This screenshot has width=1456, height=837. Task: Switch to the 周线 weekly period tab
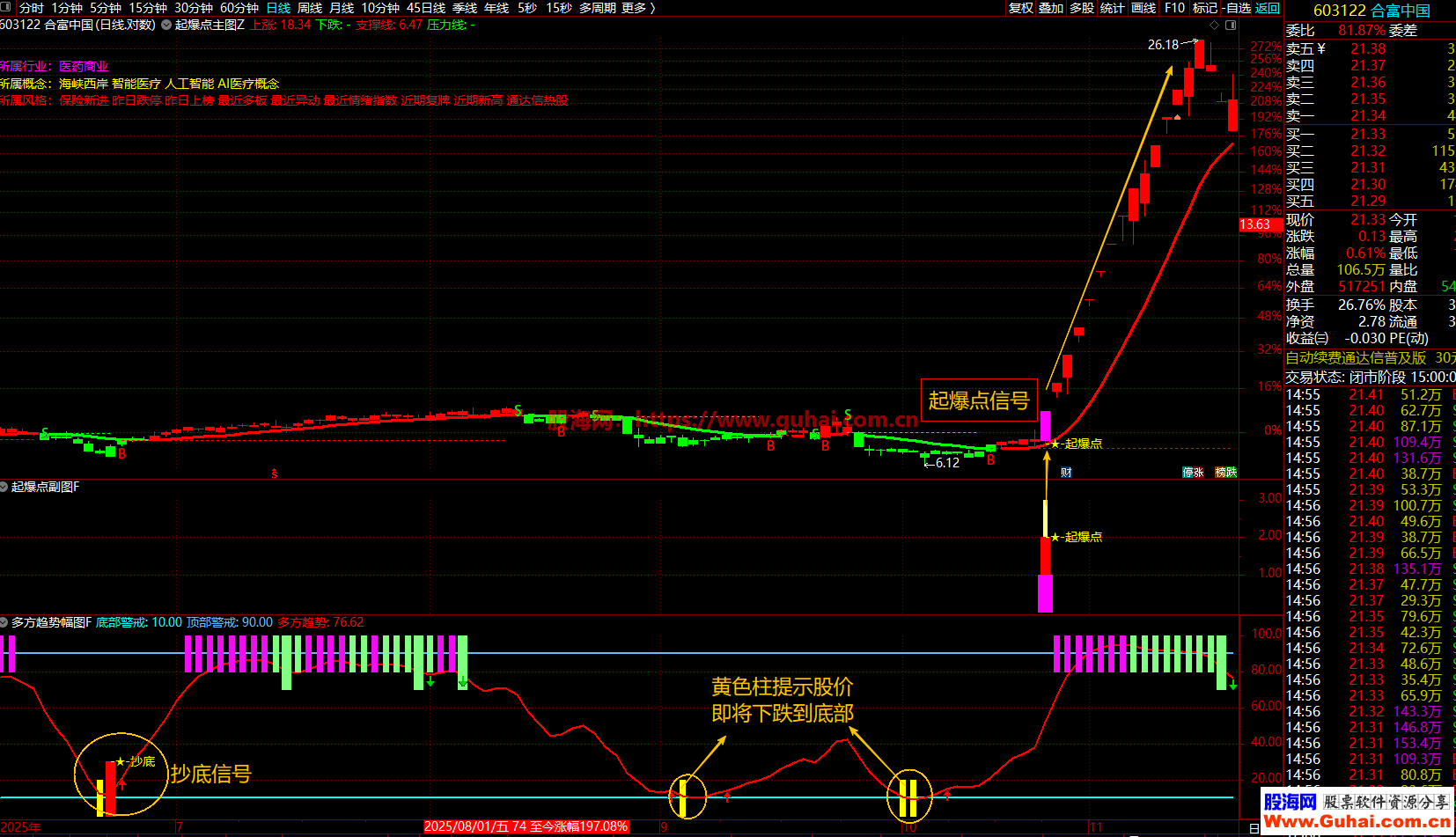click(310, 8)
